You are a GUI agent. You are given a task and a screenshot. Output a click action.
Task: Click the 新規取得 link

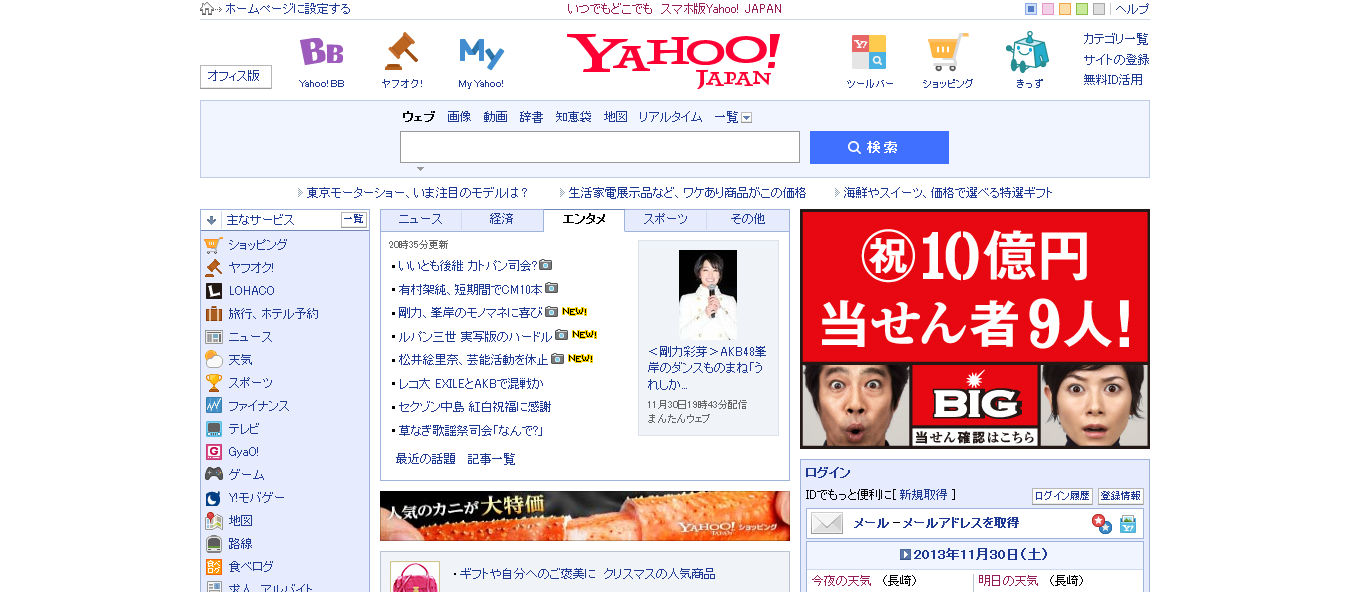point(923,495)
